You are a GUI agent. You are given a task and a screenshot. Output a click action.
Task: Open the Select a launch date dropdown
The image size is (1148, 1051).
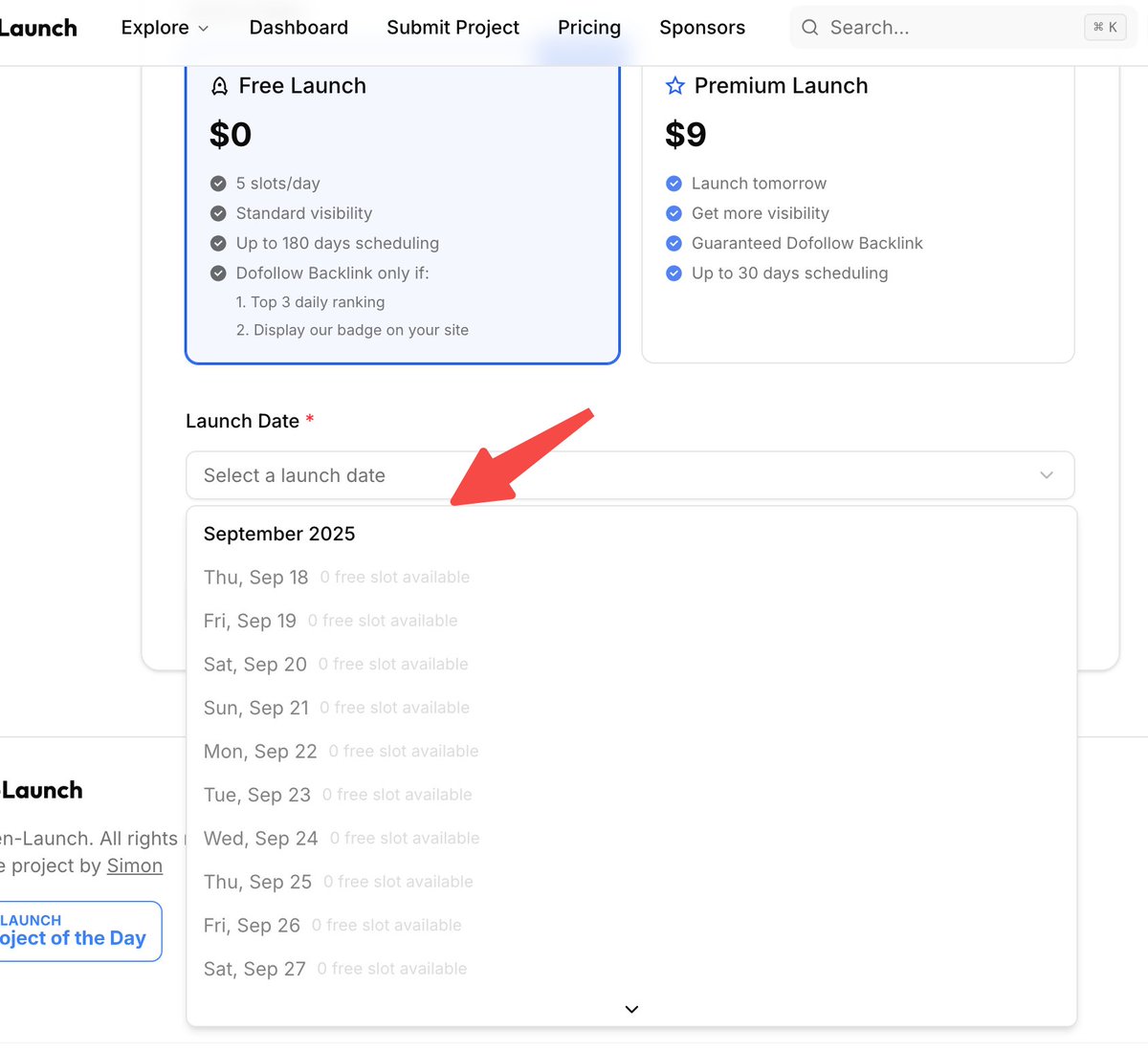coord(630,475)
